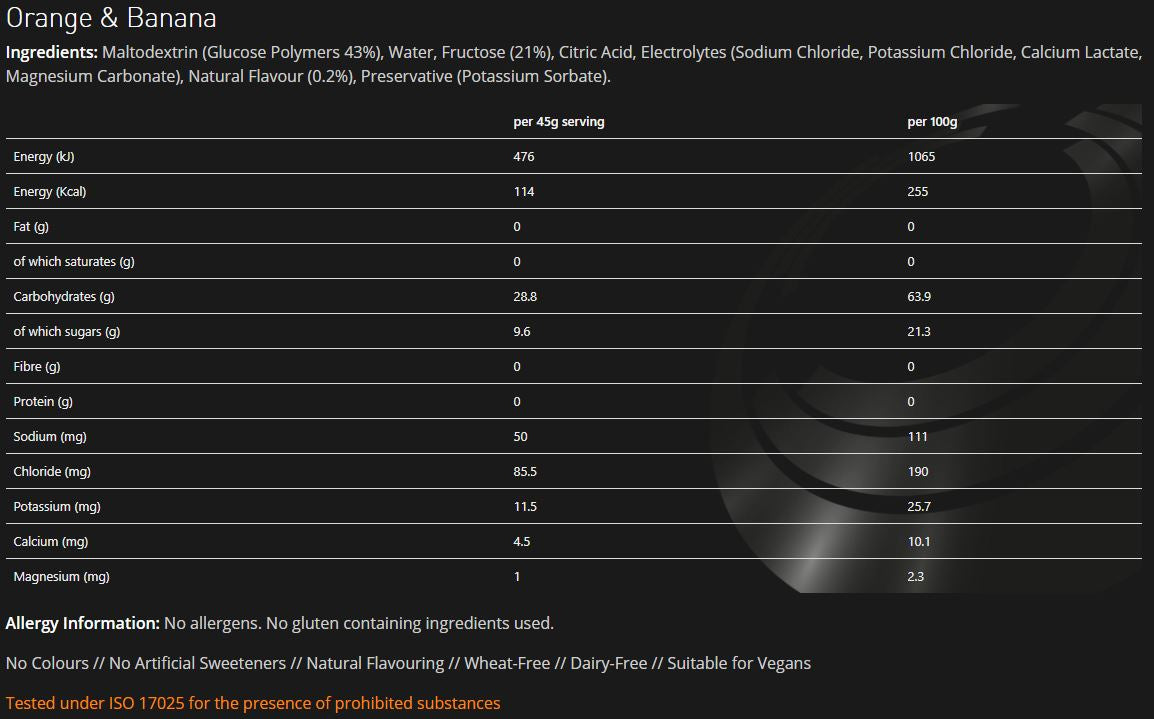
Task: Click the per 100g column header
Action: point(932,121)
